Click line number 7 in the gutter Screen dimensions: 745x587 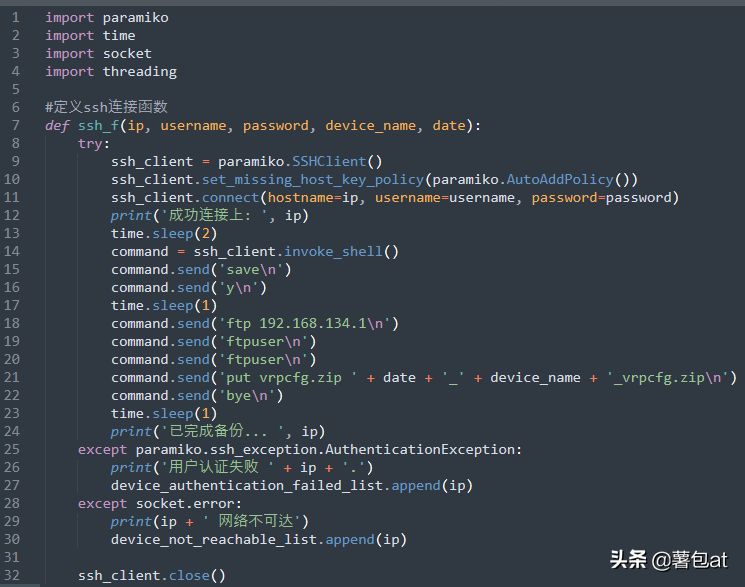point(16,125)
